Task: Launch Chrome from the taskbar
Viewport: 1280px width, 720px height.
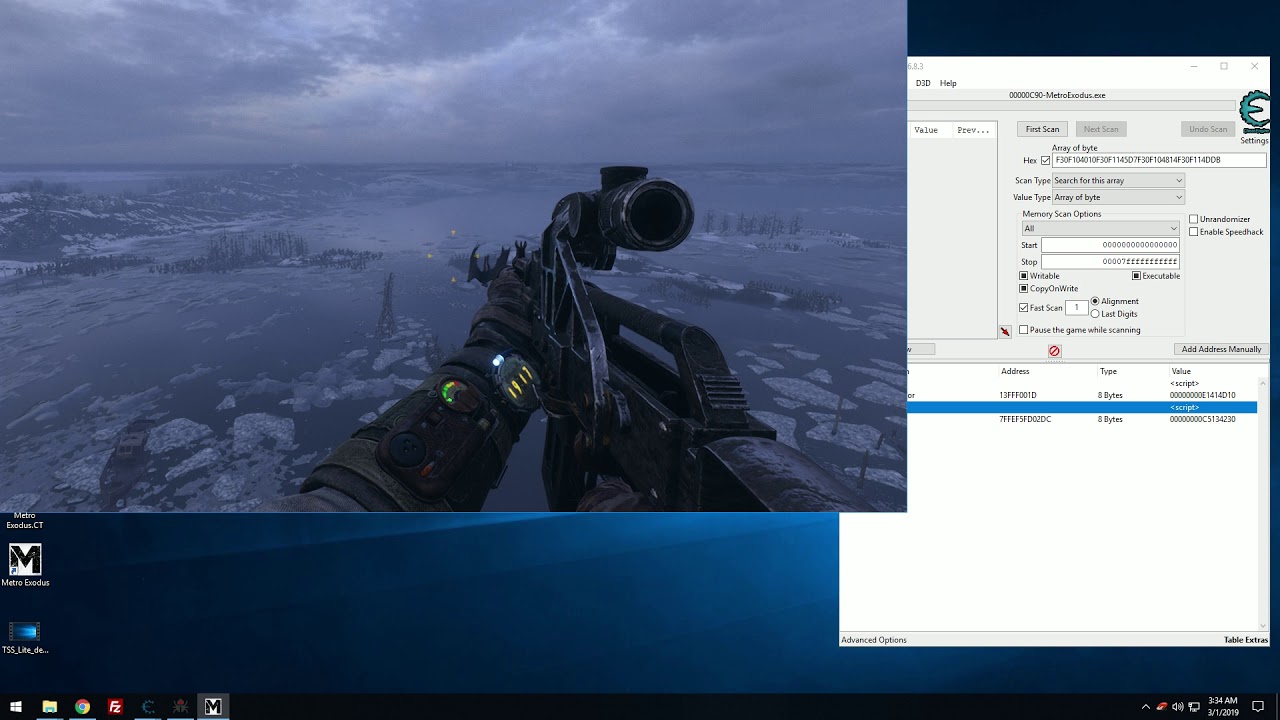Action: point(82,707)
